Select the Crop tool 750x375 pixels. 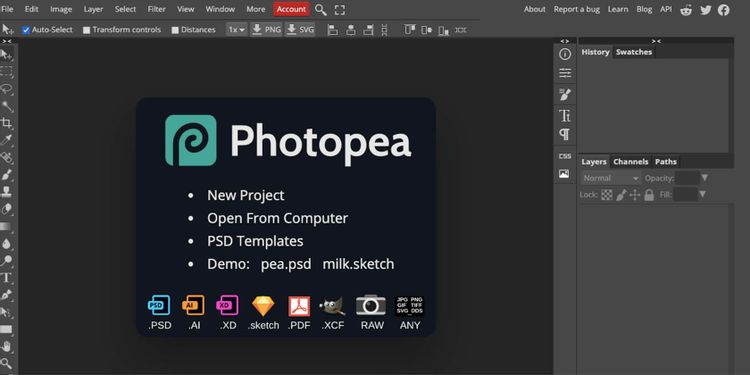(x=6, y=123)
